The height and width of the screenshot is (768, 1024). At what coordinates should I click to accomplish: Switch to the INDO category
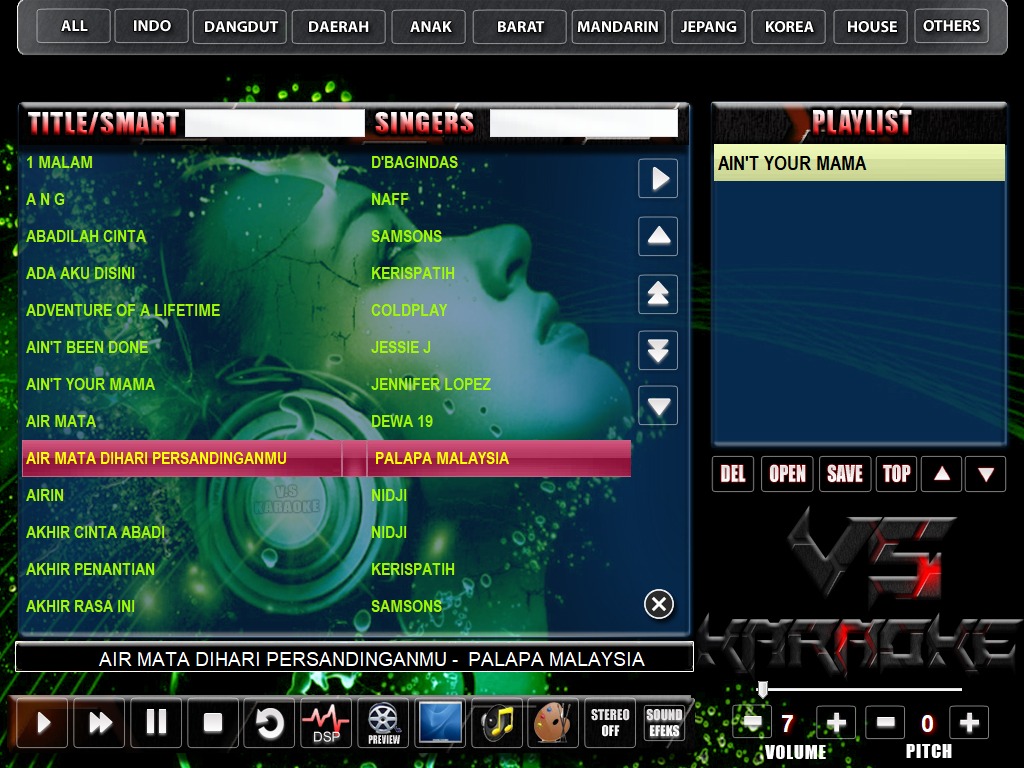[x=152, y=26]
